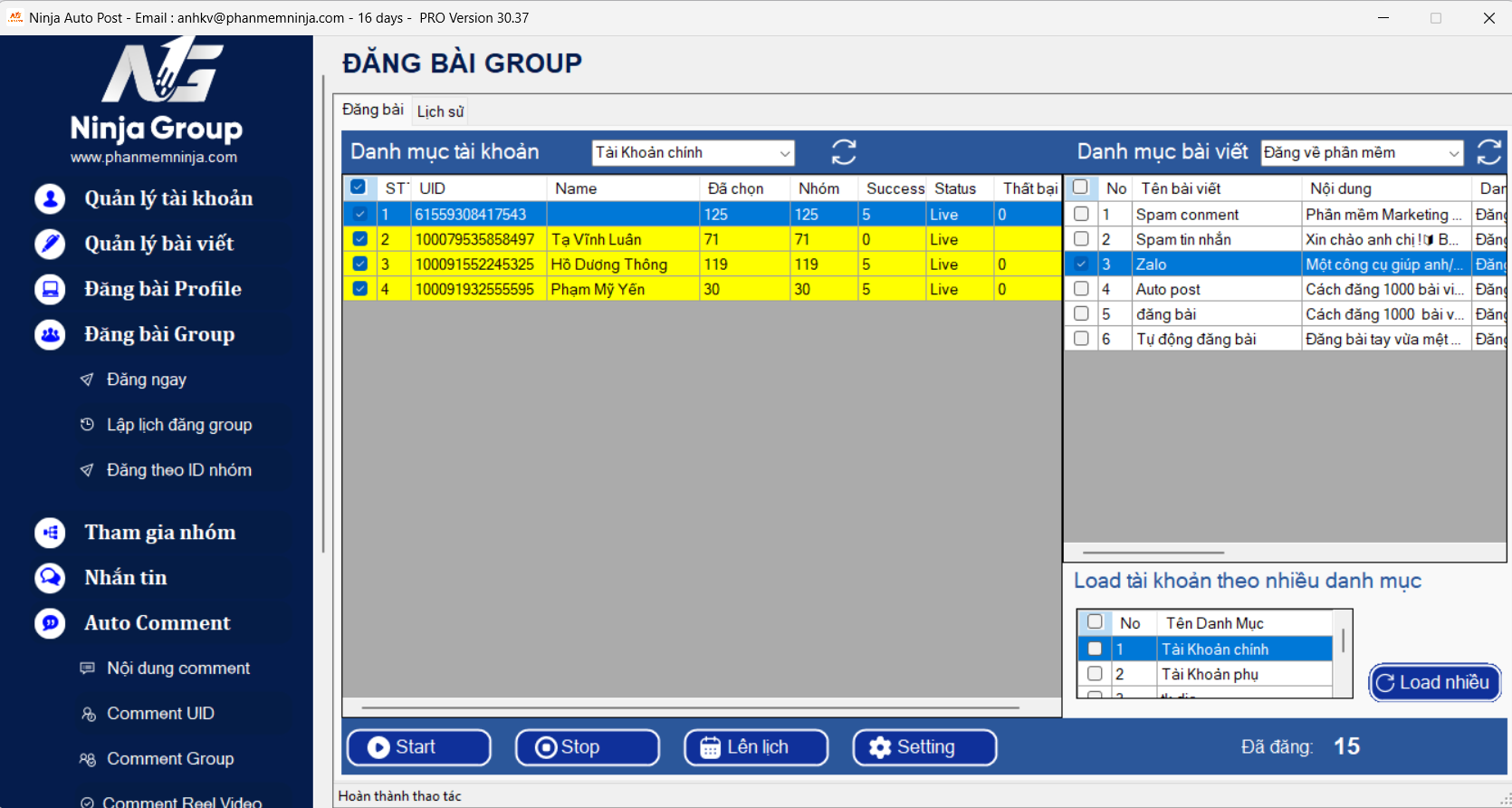Select the Spam tin nhắn post row
This screenshot has width=1512, height=808.
[1286, 239]
